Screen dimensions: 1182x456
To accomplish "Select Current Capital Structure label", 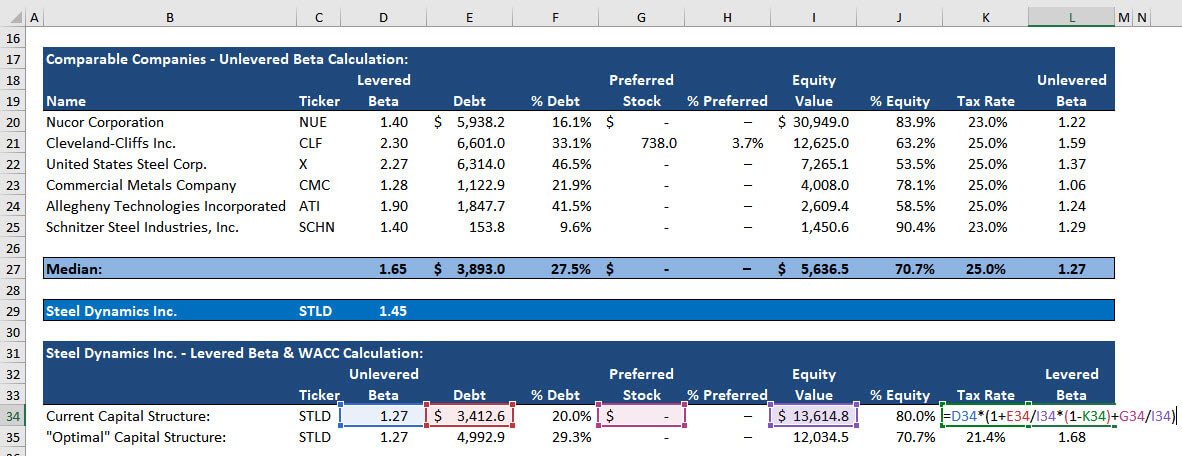I will point(126,415).
